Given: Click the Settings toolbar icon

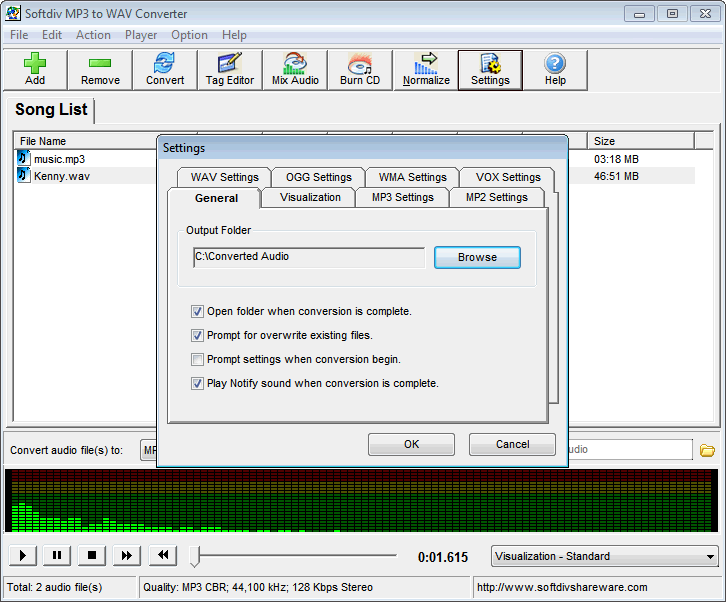Looking at the screenshot, I should (x=490, y=69).
